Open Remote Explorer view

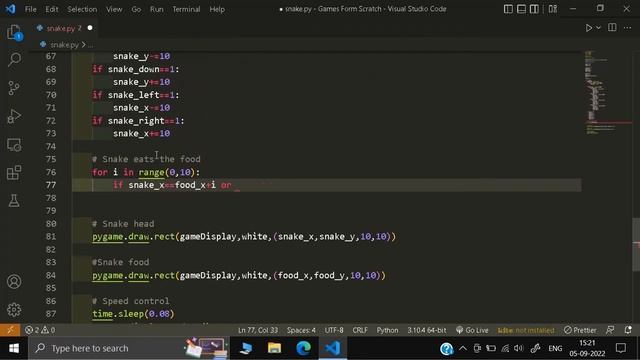14,144
